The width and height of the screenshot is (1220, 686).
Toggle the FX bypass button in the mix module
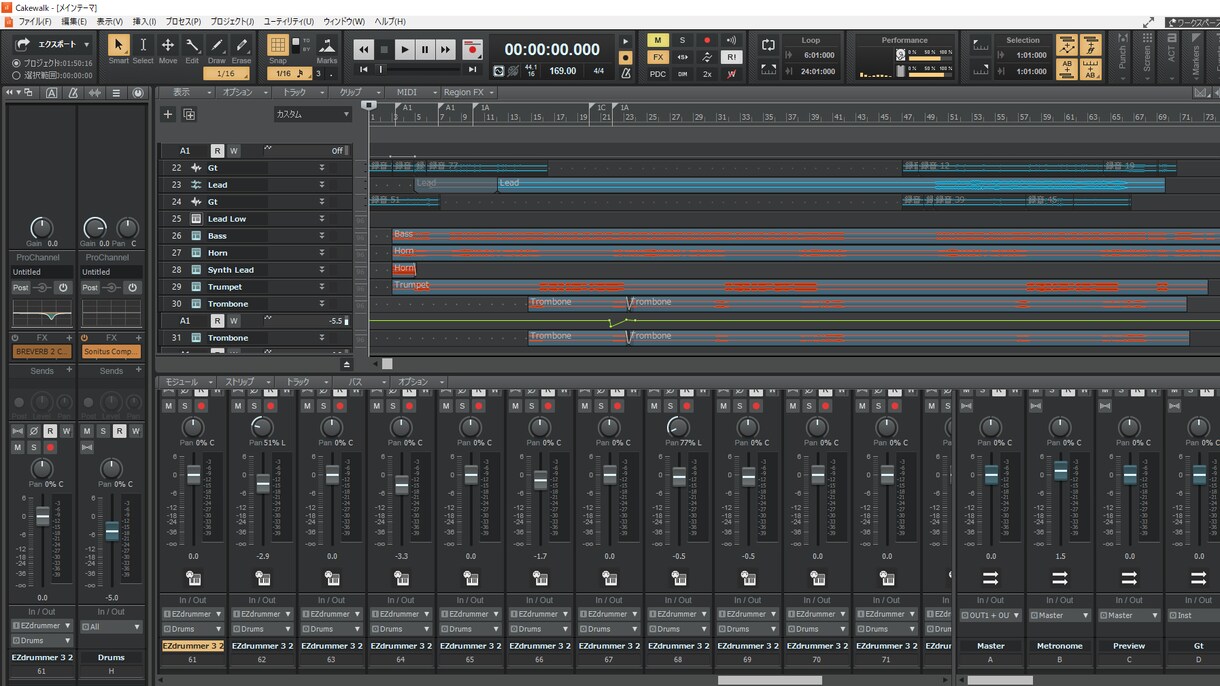[x=657, y=57]
